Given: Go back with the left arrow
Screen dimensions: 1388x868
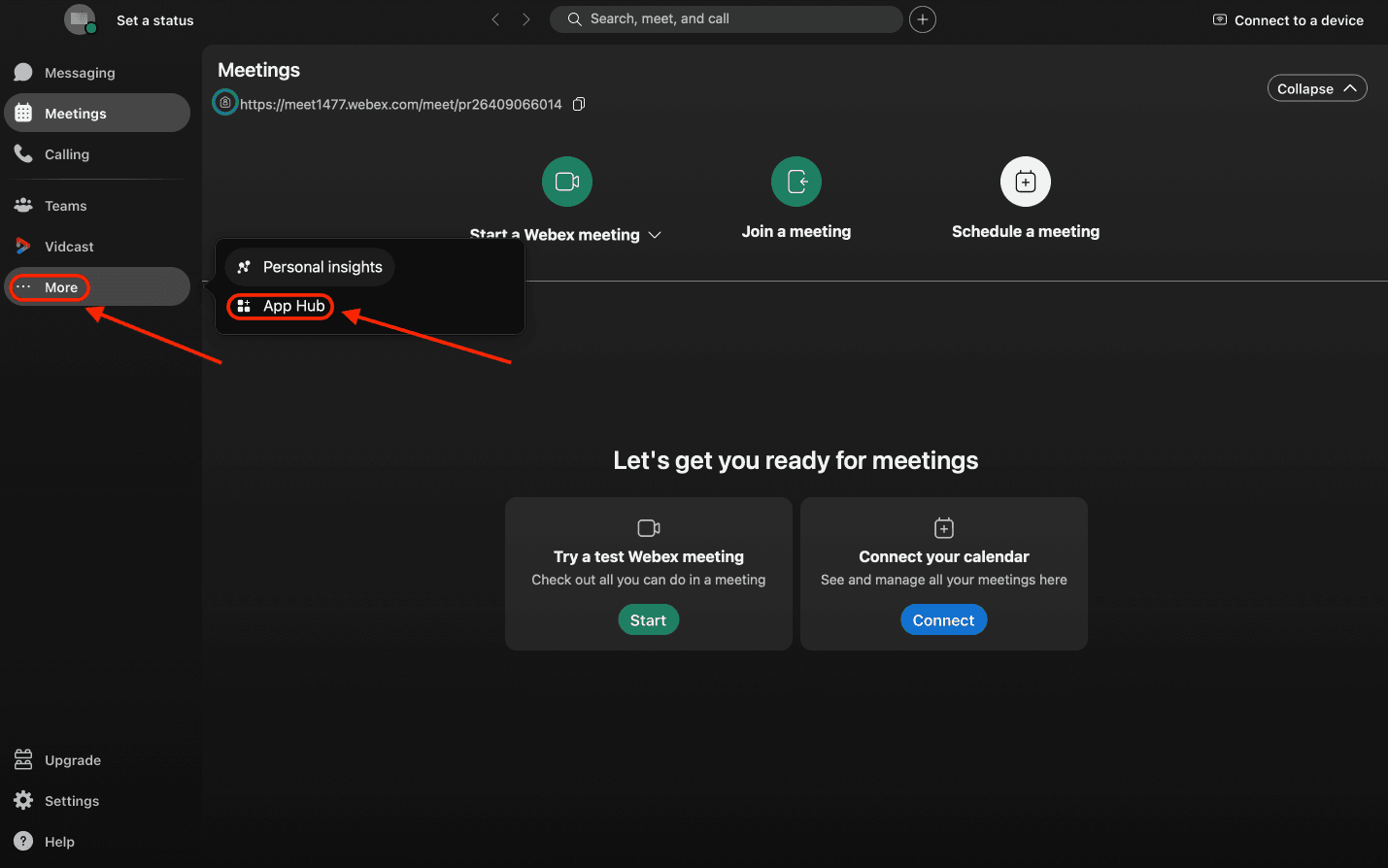Looking at the screenshot, I should click(495, 19).
